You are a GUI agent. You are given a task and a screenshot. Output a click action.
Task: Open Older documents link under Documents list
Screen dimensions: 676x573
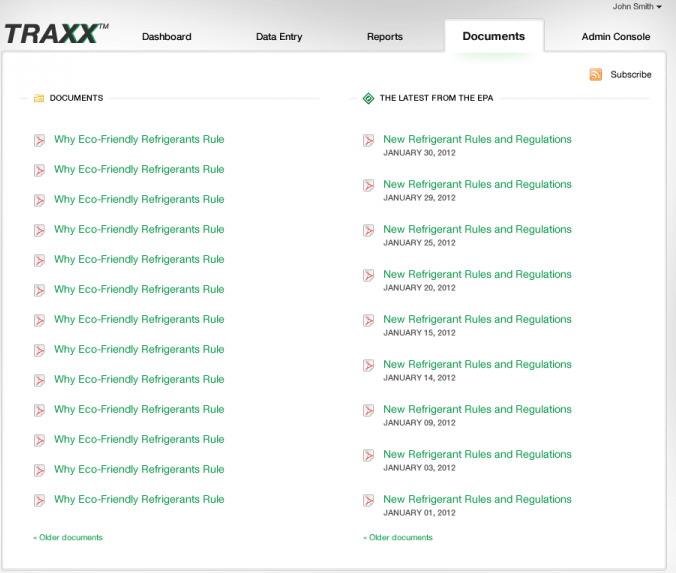(x=68, y=538)
